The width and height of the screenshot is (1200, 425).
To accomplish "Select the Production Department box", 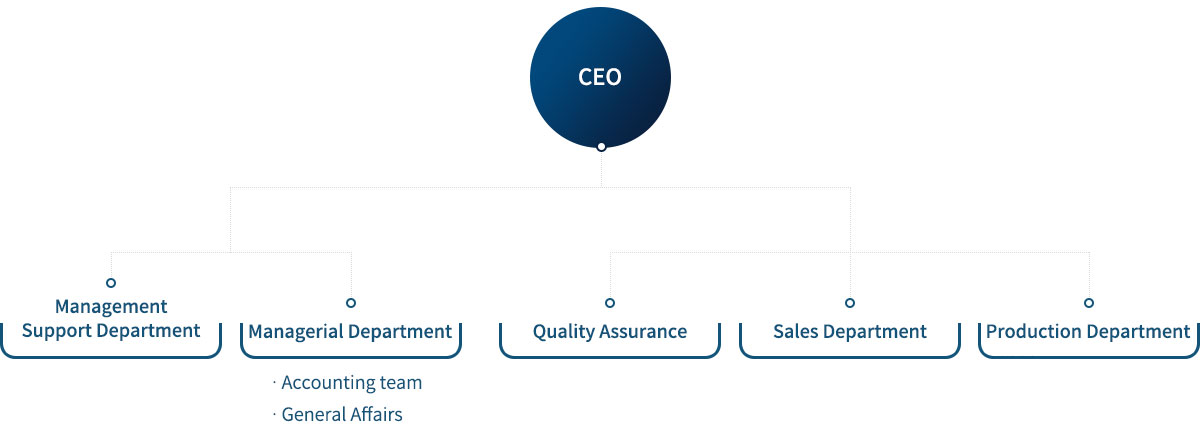I will 1089,338.
